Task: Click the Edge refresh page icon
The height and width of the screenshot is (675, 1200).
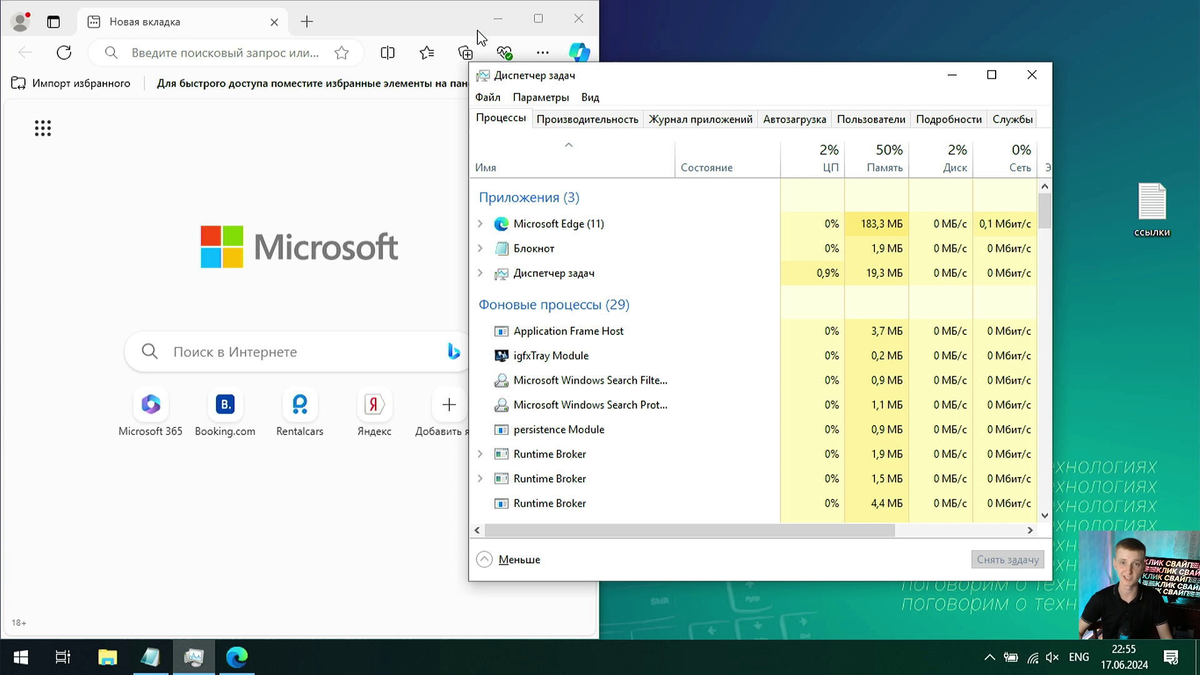Action: click(x=64, y=53)
